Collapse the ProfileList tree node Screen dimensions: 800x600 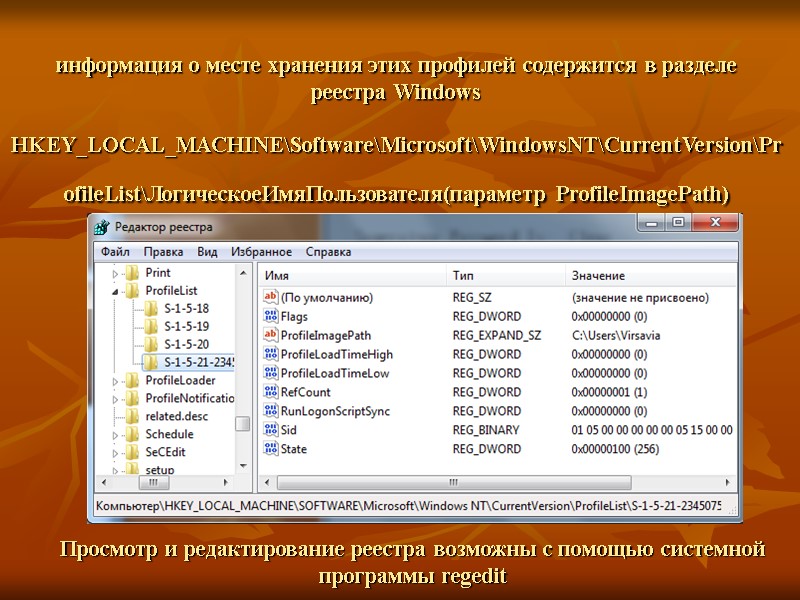(x=115, y=292)
